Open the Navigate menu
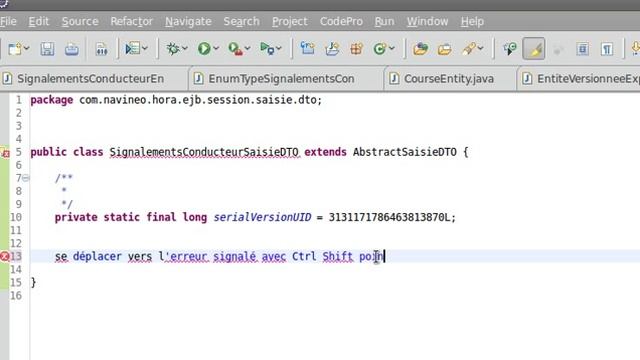The image size is (640, 360). 188,21
